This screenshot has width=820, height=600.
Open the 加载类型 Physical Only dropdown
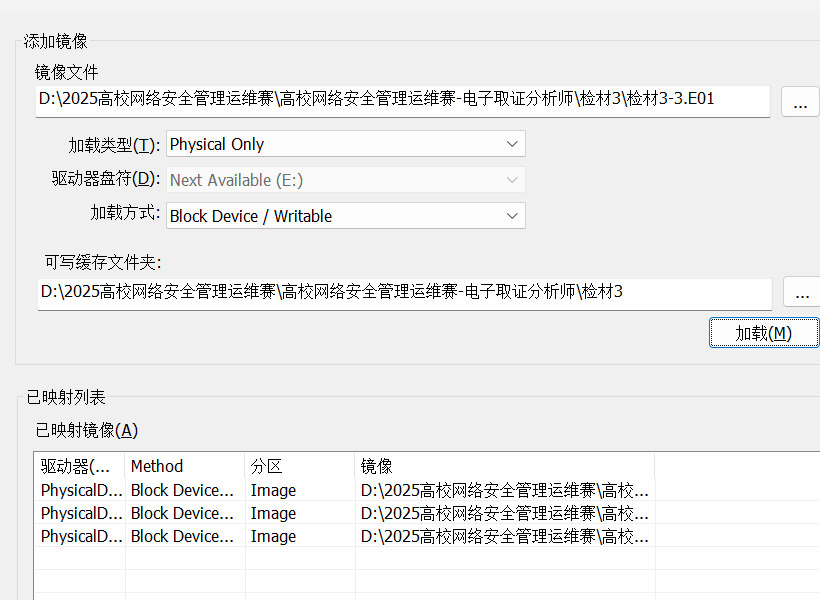tap(346, 144)
